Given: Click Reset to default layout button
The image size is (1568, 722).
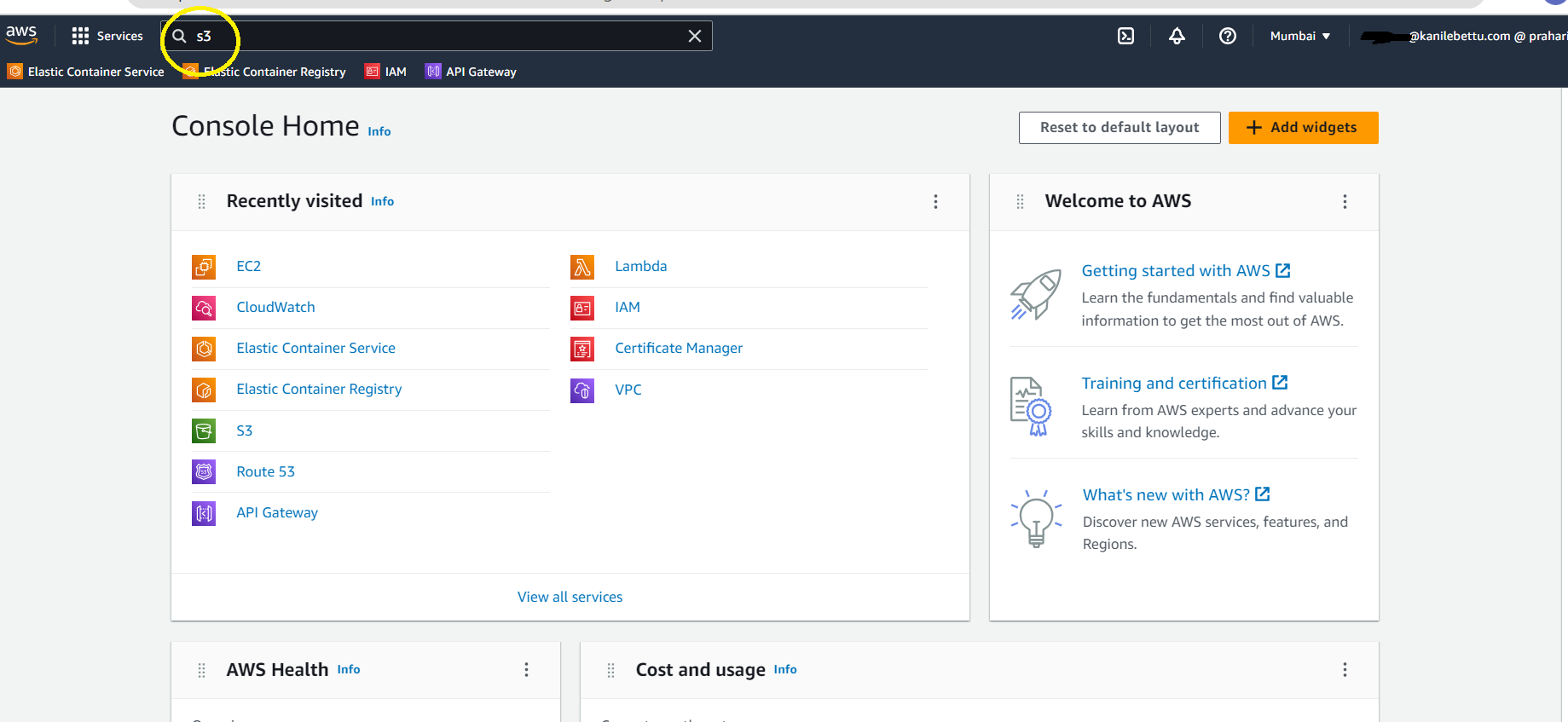Looking at the screenshot, I should (x=1120, y=128).
